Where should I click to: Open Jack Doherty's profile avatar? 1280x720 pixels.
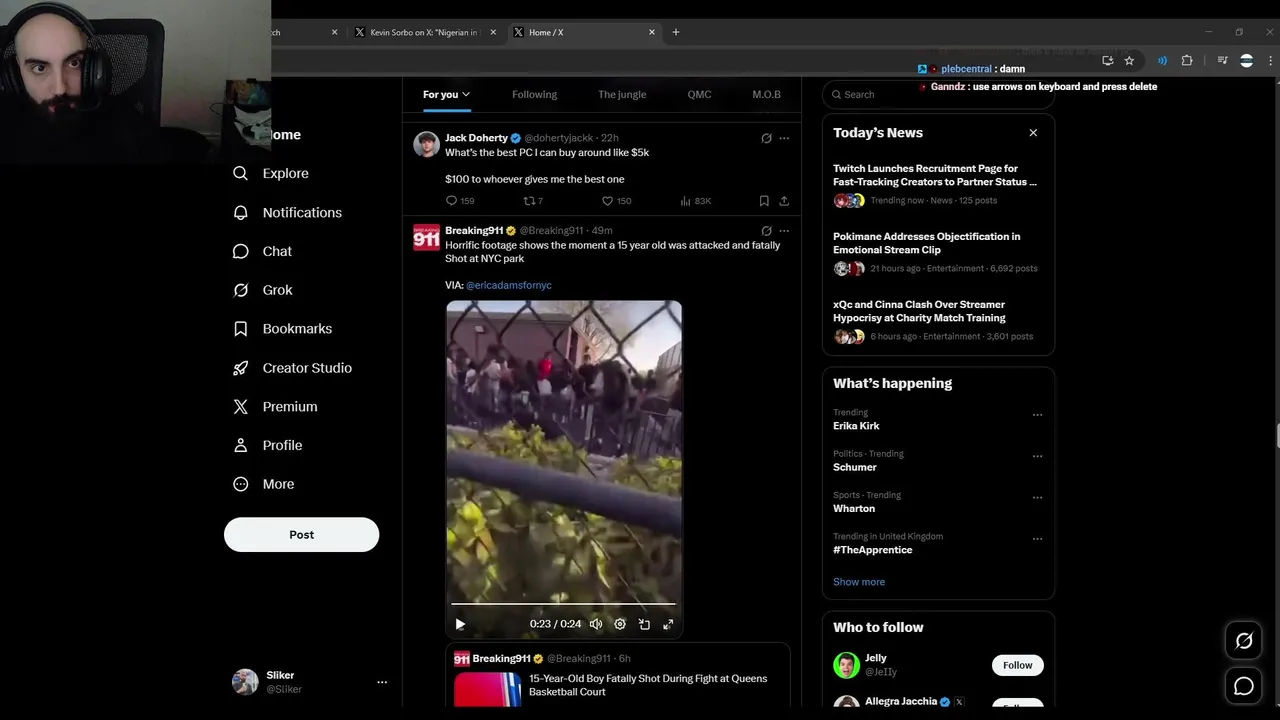427,144
